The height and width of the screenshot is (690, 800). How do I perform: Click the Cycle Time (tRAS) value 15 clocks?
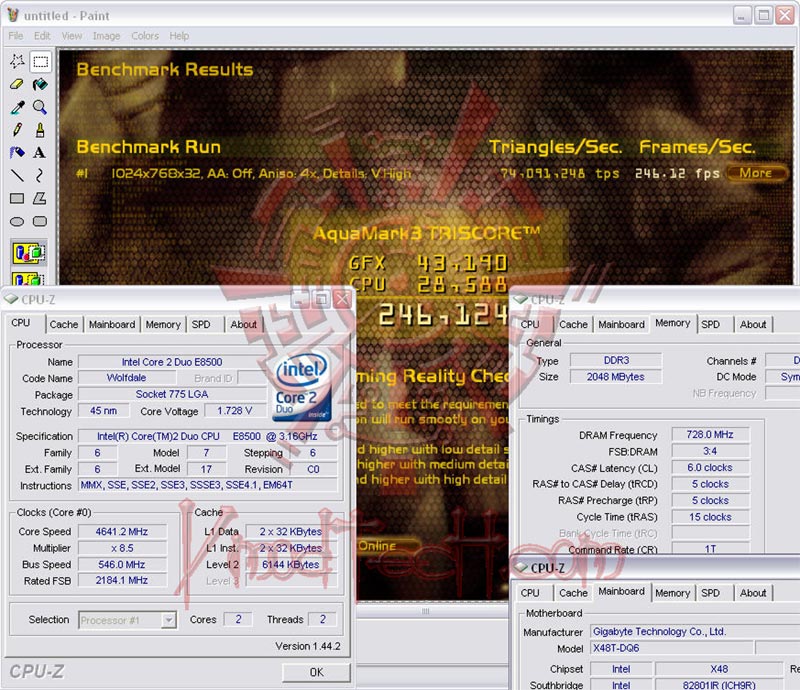click(710, 517)
